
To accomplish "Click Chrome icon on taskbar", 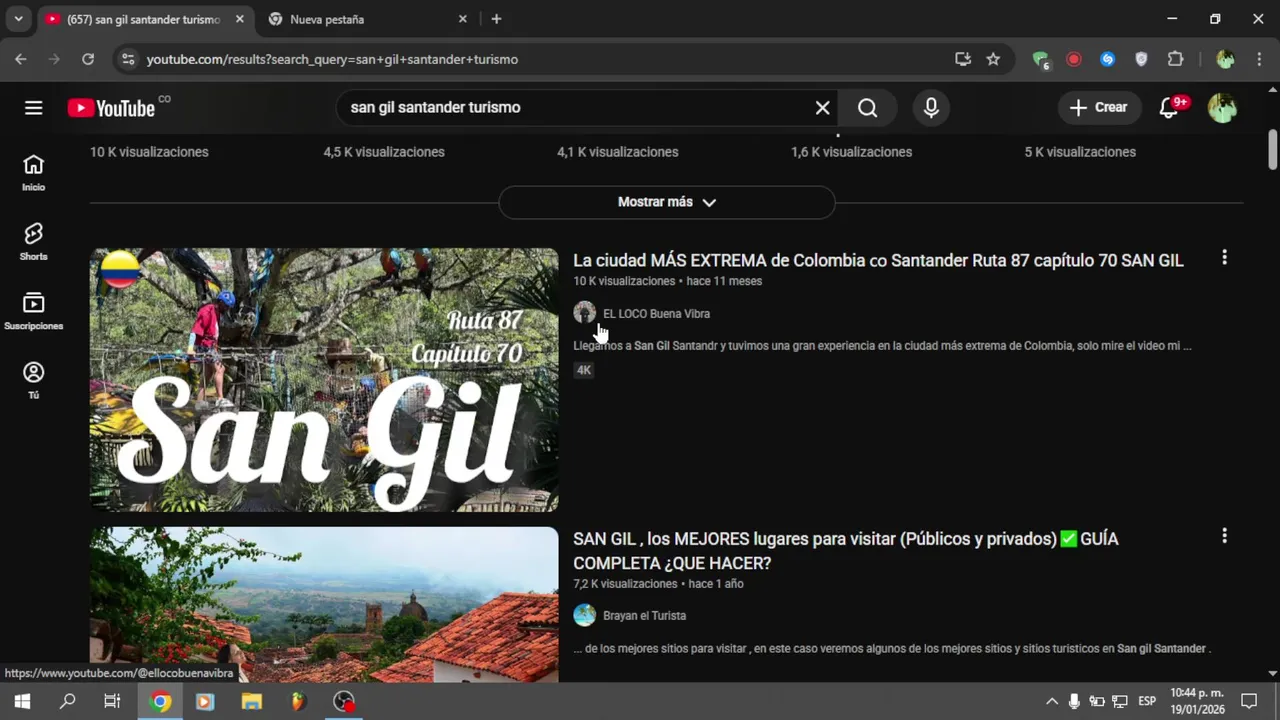I will pos(160,701).
